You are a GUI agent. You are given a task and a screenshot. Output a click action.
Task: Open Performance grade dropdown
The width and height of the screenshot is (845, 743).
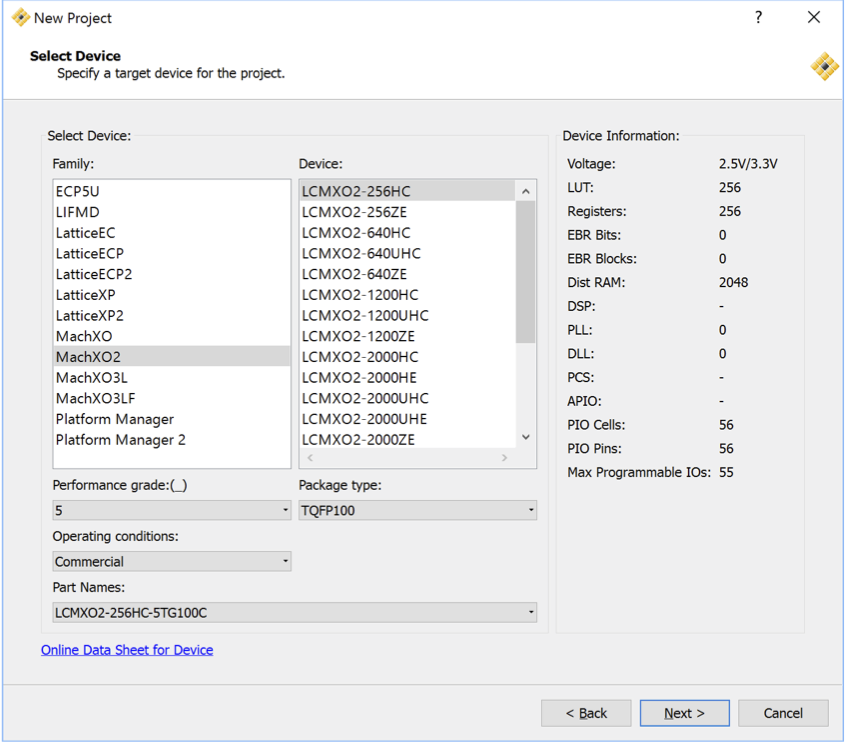[x=171, y=510]
